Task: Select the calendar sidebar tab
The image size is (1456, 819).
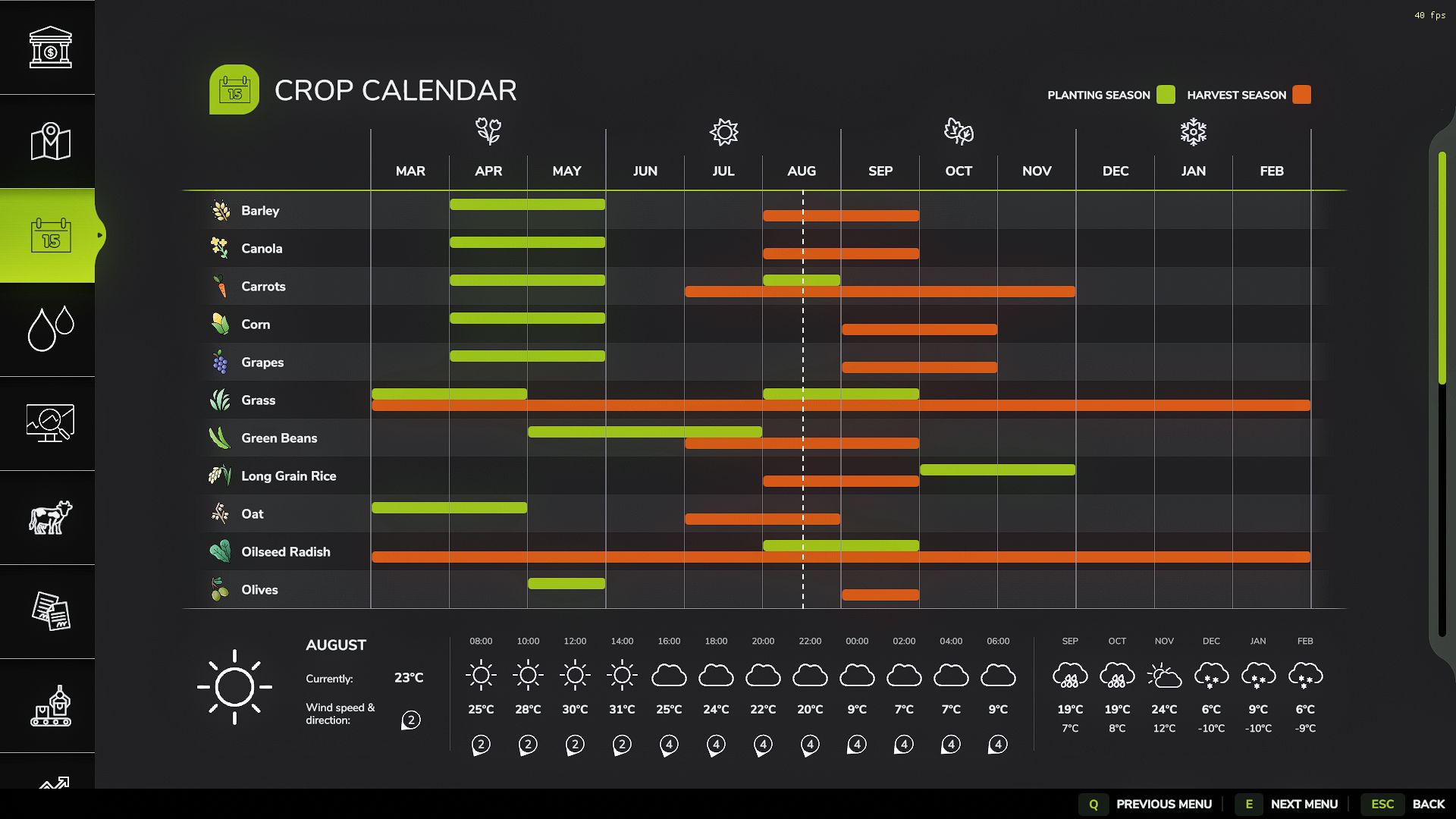Action: tap(50, 235)
